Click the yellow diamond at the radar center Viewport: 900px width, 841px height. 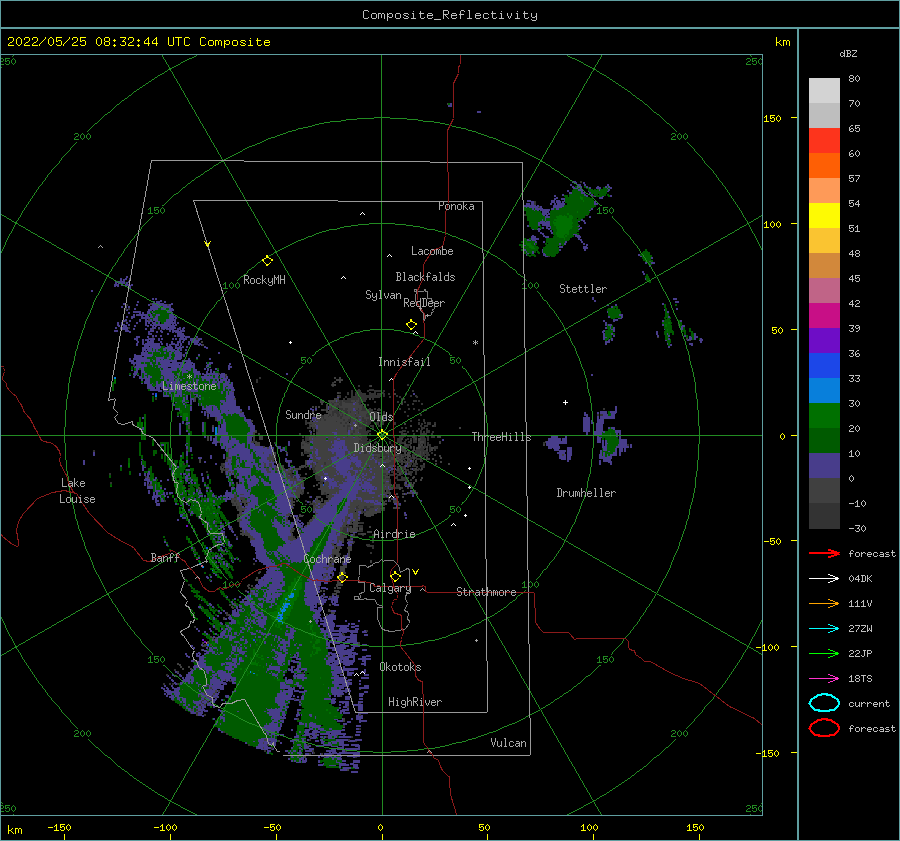coord(382,435)
